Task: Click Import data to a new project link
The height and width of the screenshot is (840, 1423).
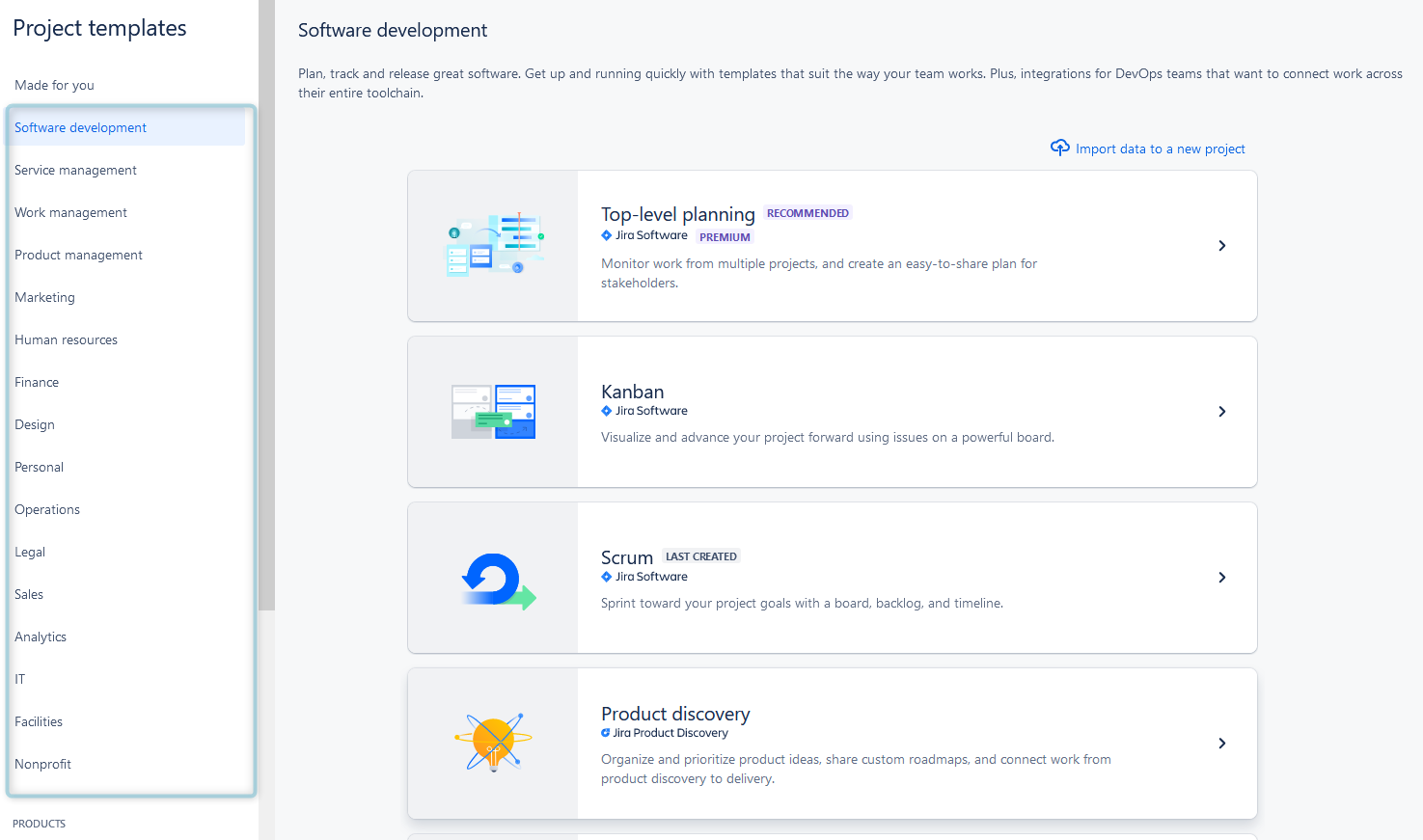Action: pyautogui.click(x=1161, y=149)
